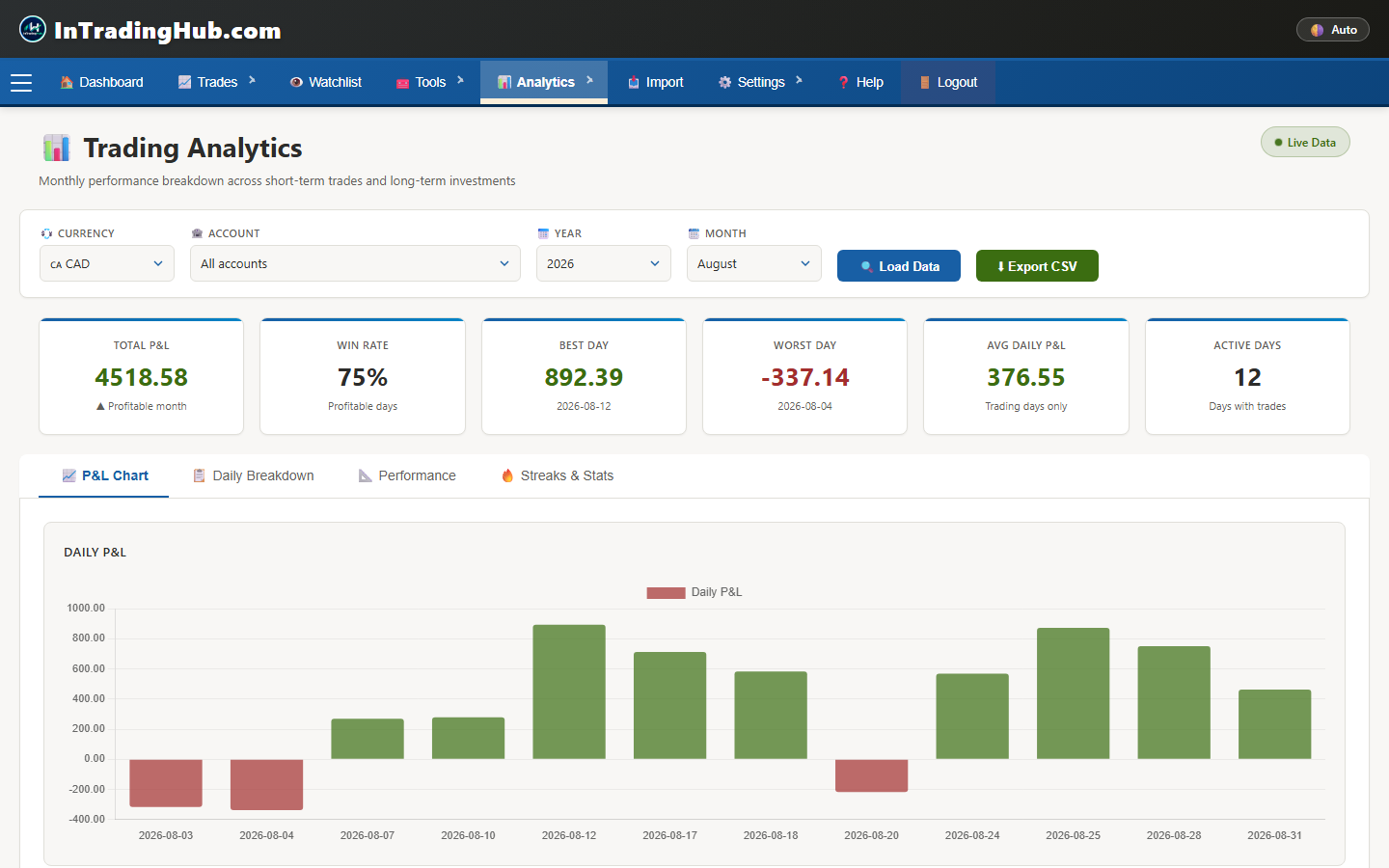Viewport: 1389px width, 868px height.
Task: Click the year label calendar icon
Action: tap(543, 233)
